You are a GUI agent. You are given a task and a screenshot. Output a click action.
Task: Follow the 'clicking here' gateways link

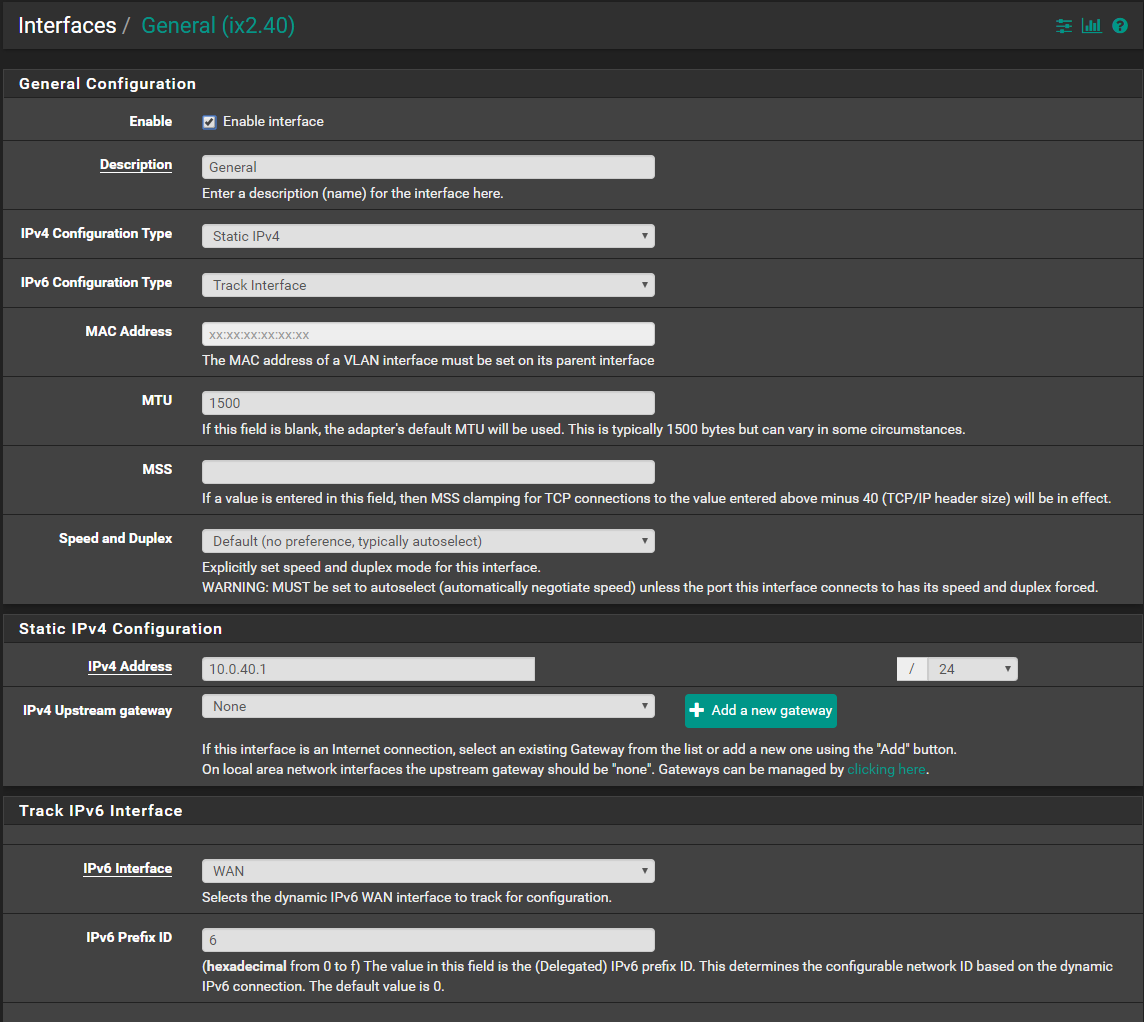(886, 770)
